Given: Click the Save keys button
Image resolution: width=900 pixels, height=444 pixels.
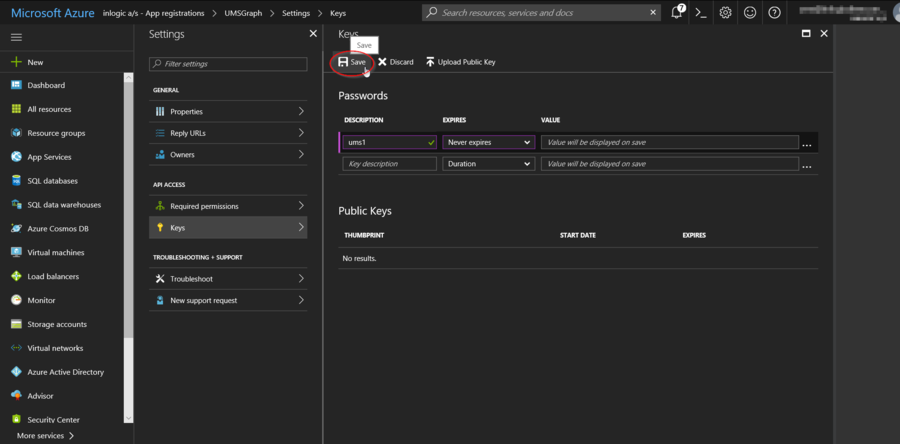Looking at the screenshot, I should 352,62.
